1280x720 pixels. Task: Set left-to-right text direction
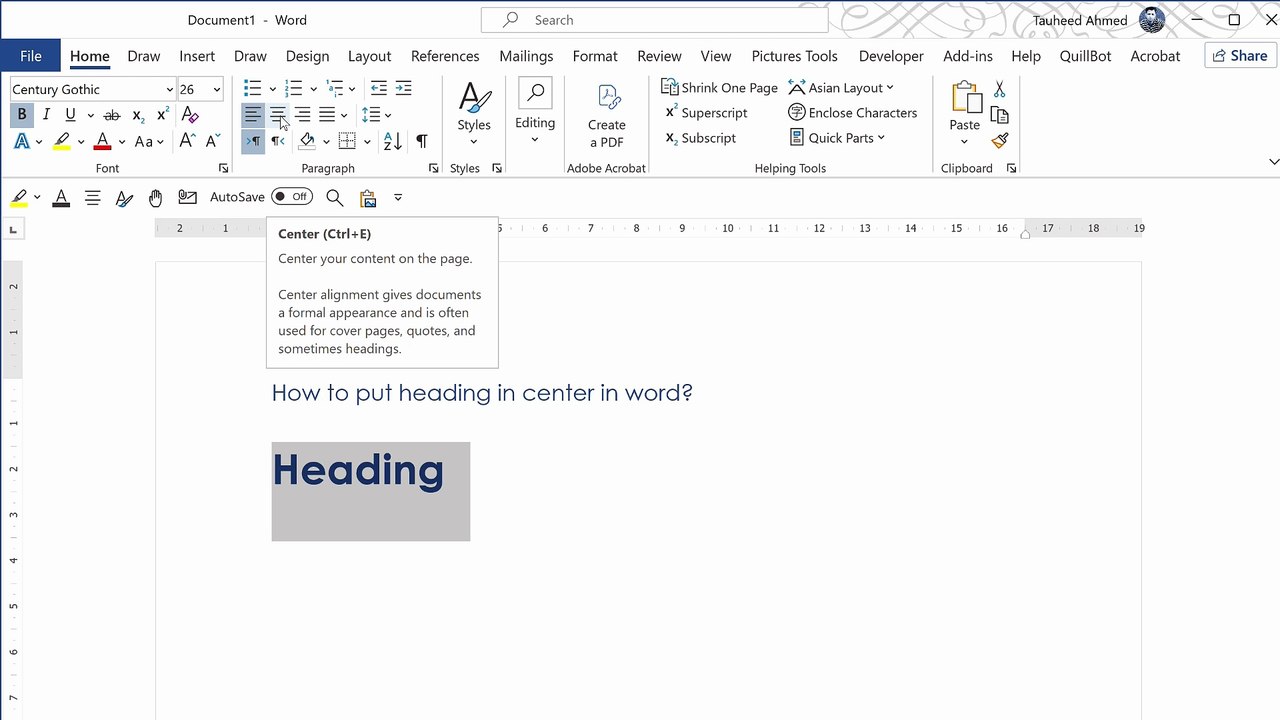coord(253,142)
